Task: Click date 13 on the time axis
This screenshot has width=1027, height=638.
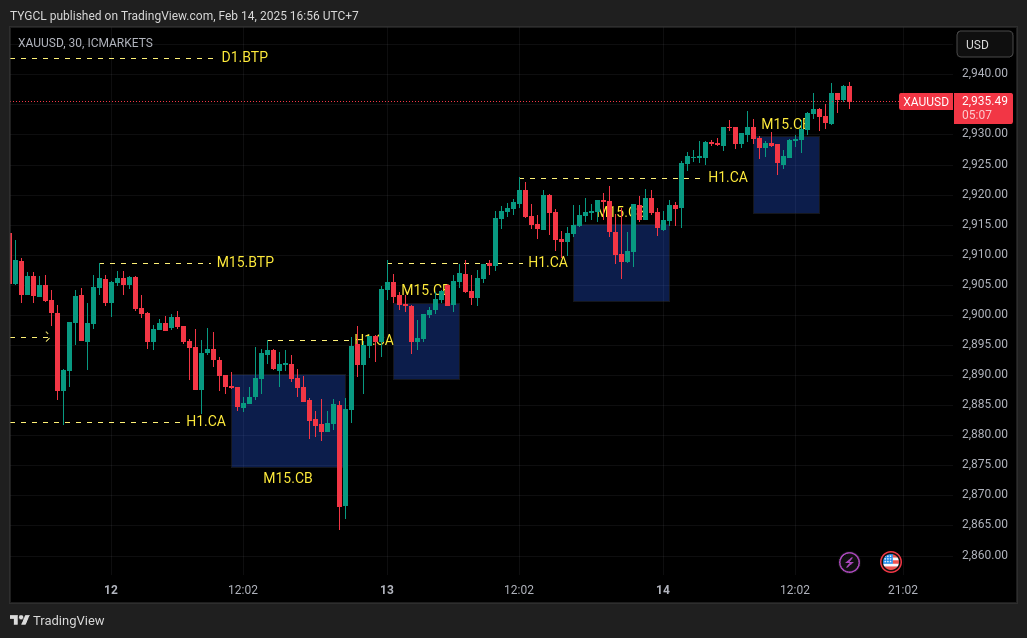Action: click(x=387, y=590)
